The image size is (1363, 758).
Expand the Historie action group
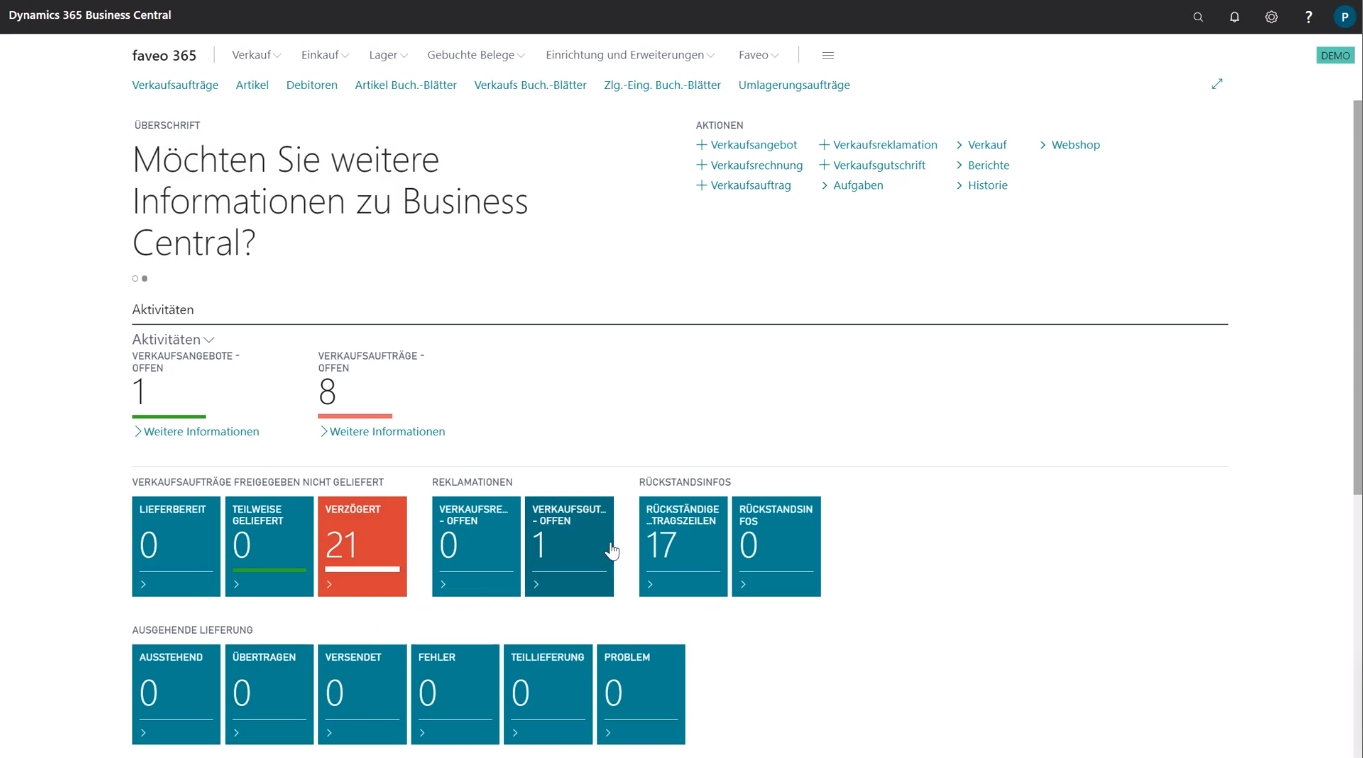(981, 185)
